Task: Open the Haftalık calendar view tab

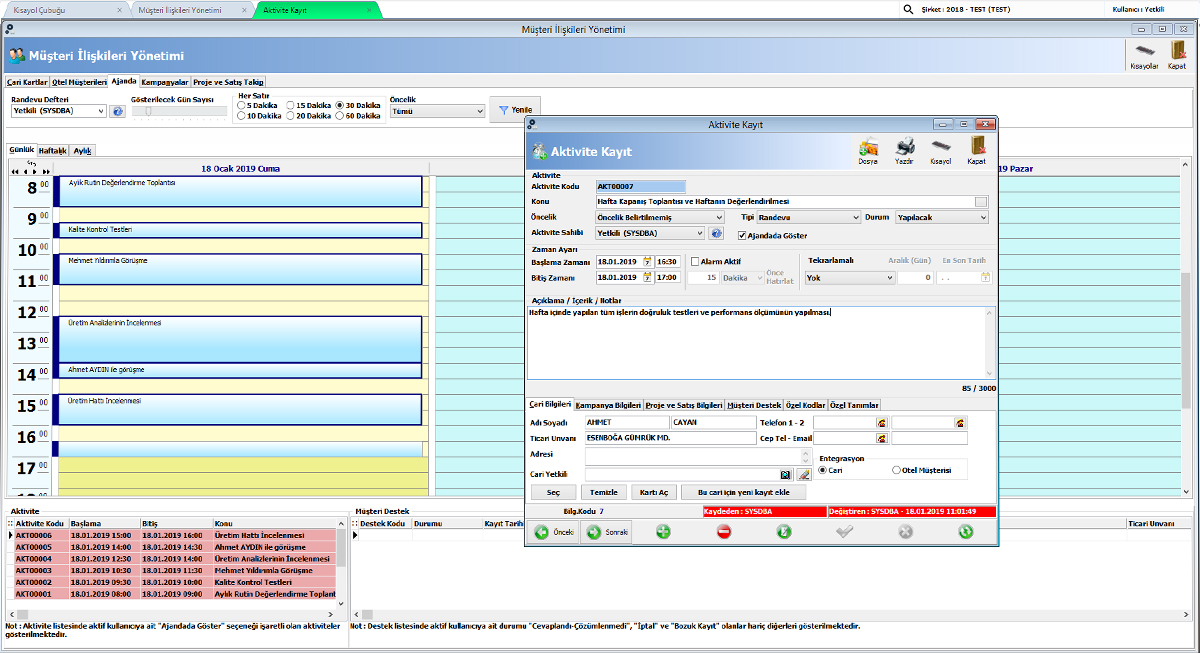Action: [x=52, y=150]
